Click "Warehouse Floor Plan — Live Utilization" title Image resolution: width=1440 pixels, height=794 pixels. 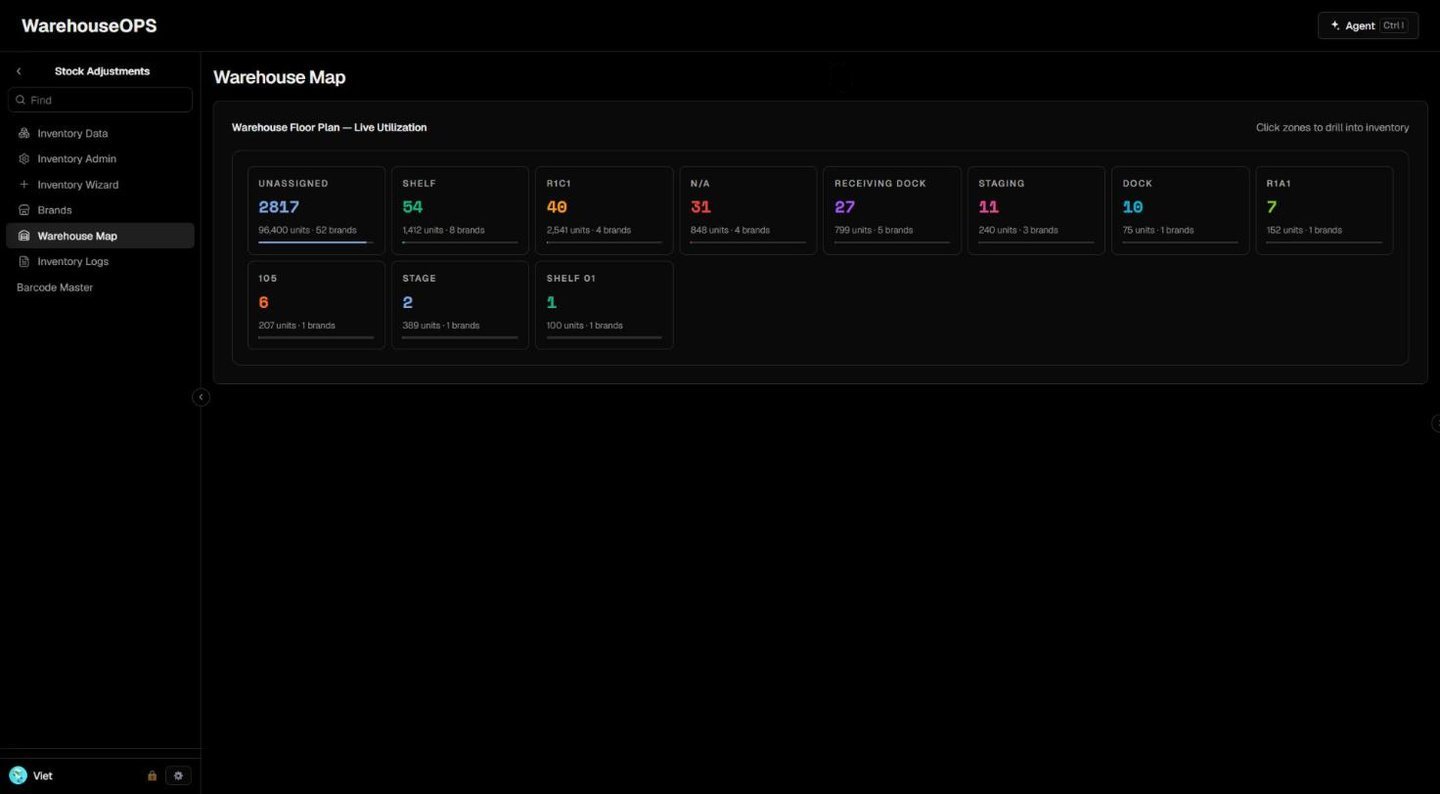(x=329, y=128)
